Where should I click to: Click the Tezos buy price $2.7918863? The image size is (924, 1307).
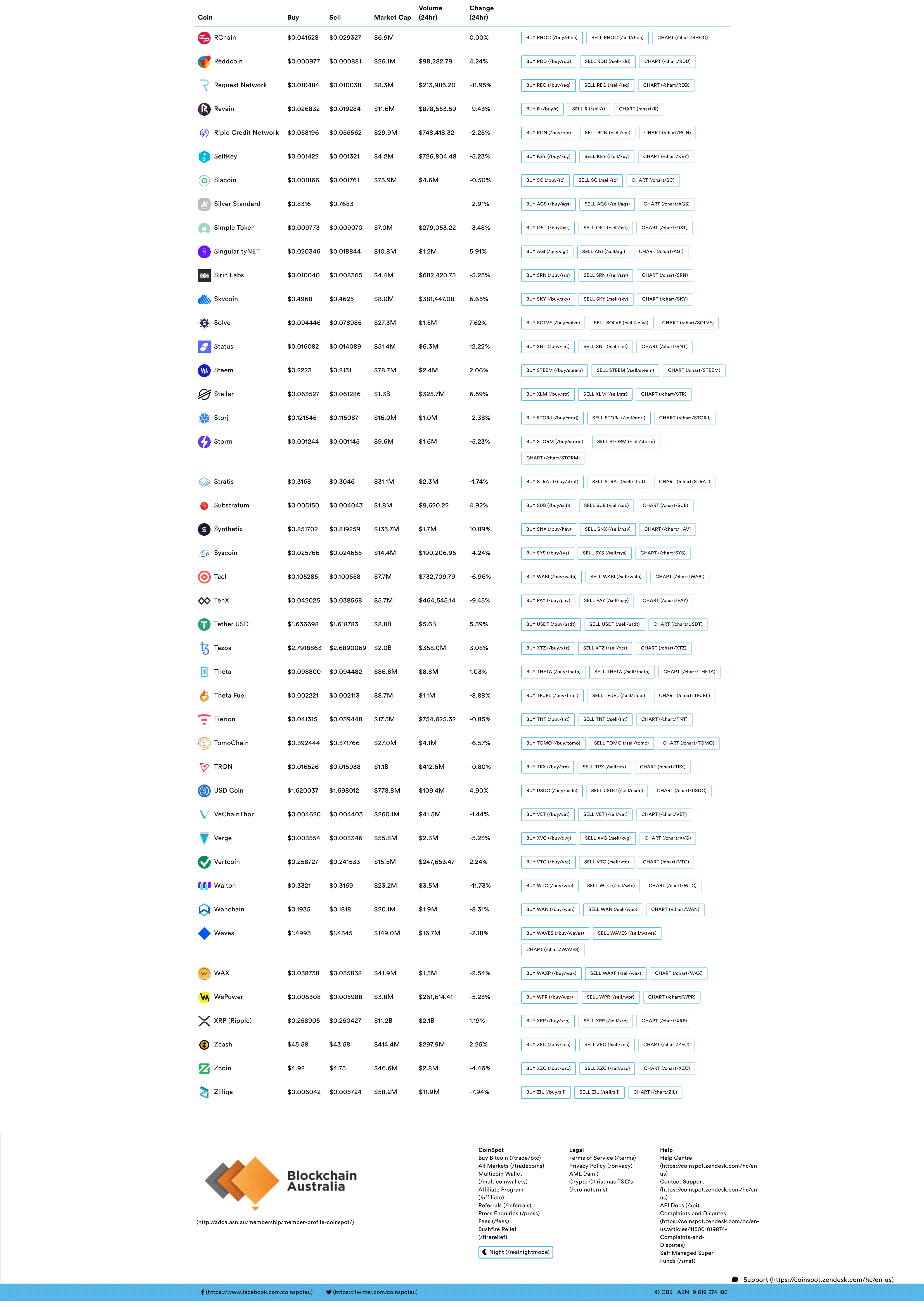(304, 648)
